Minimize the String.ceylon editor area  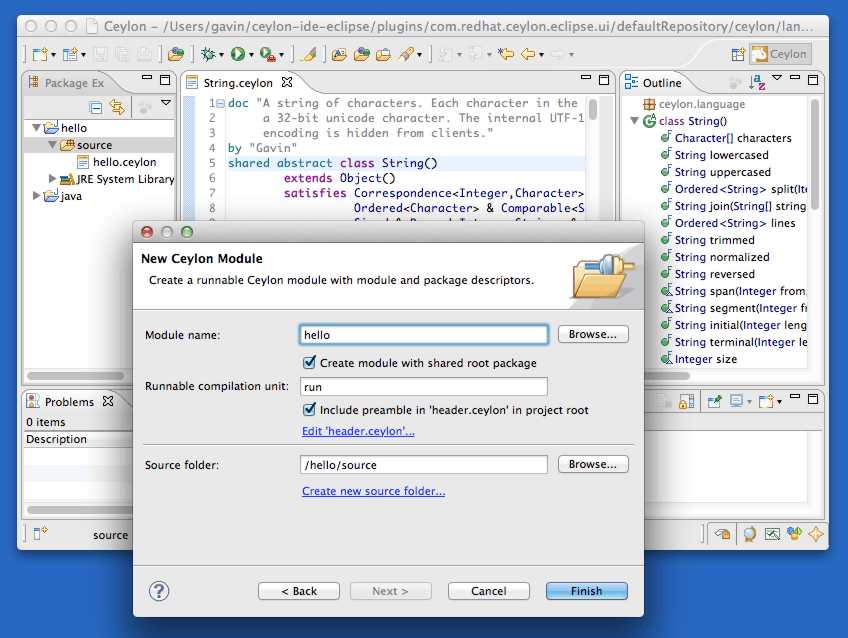pyautogui.click(x=586, y=78)
